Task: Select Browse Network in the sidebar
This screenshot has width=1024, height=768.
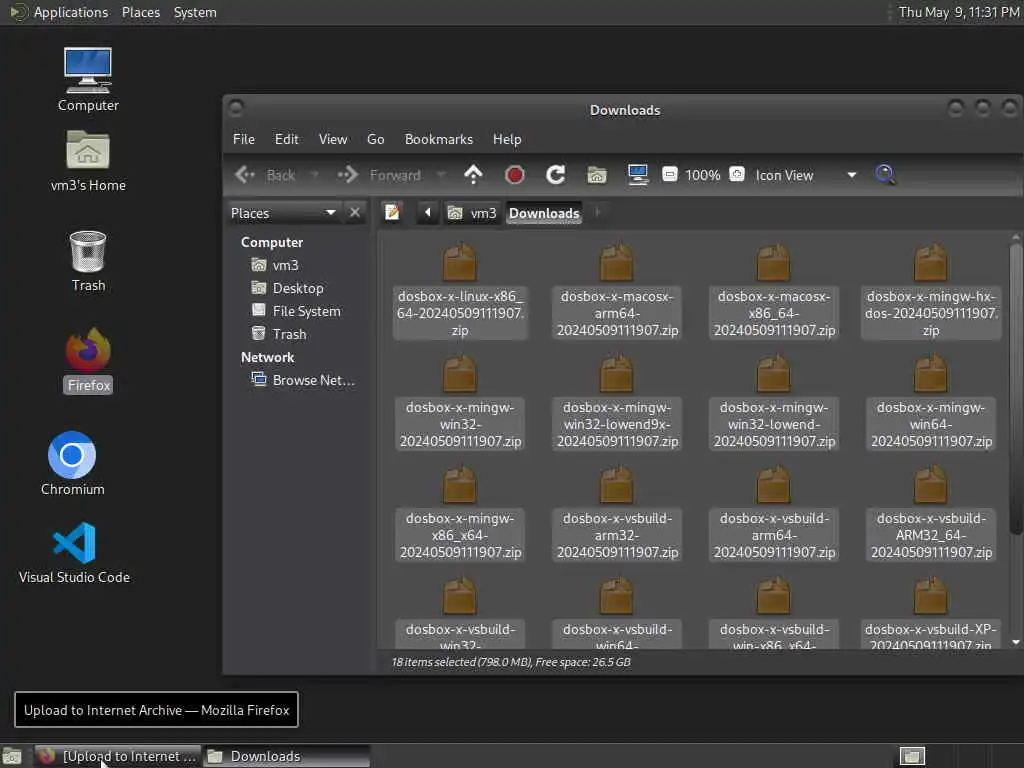Action: 303,380
